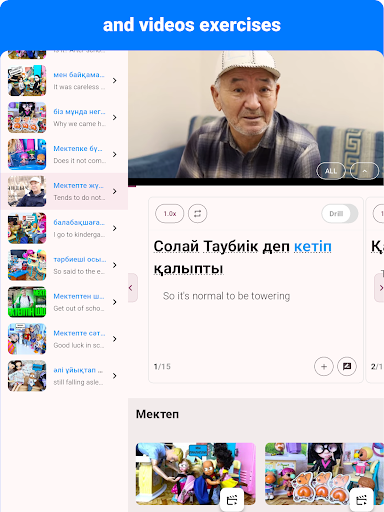This screenshot has height=512, width=384.
Task: Expand chevron for 'Does it not com...' row
Action: [x=115, y=155]
